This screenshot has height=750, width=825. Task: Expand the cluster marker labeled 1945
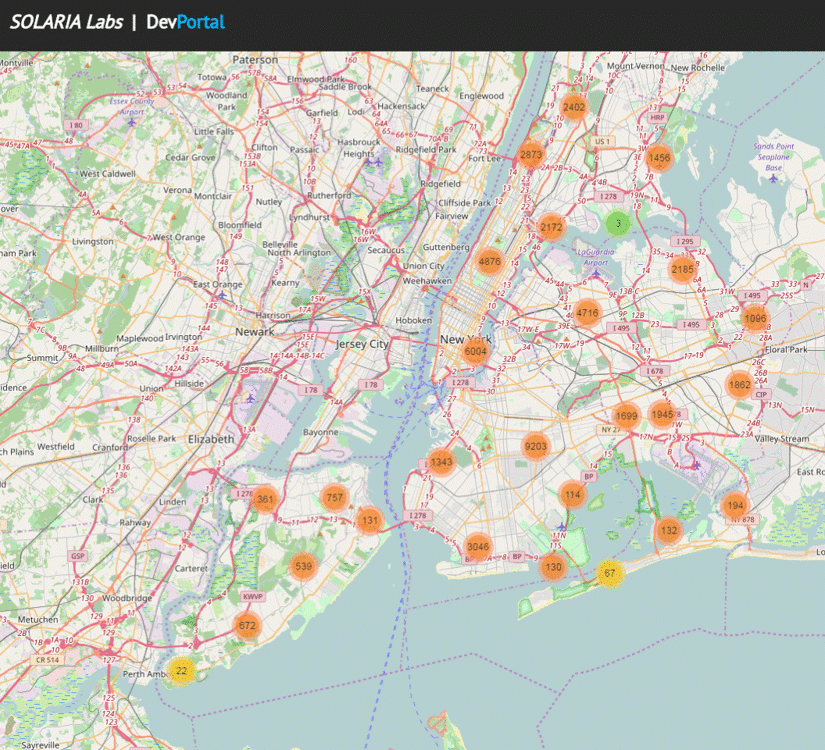662,414
